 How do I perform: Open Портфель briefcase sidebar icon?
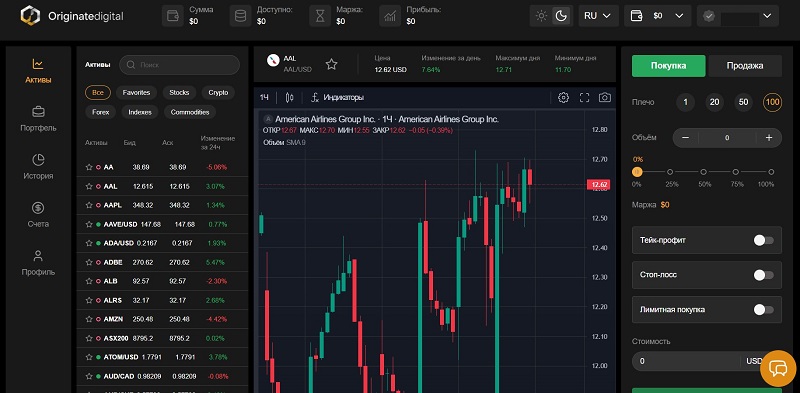coord(38,112)
